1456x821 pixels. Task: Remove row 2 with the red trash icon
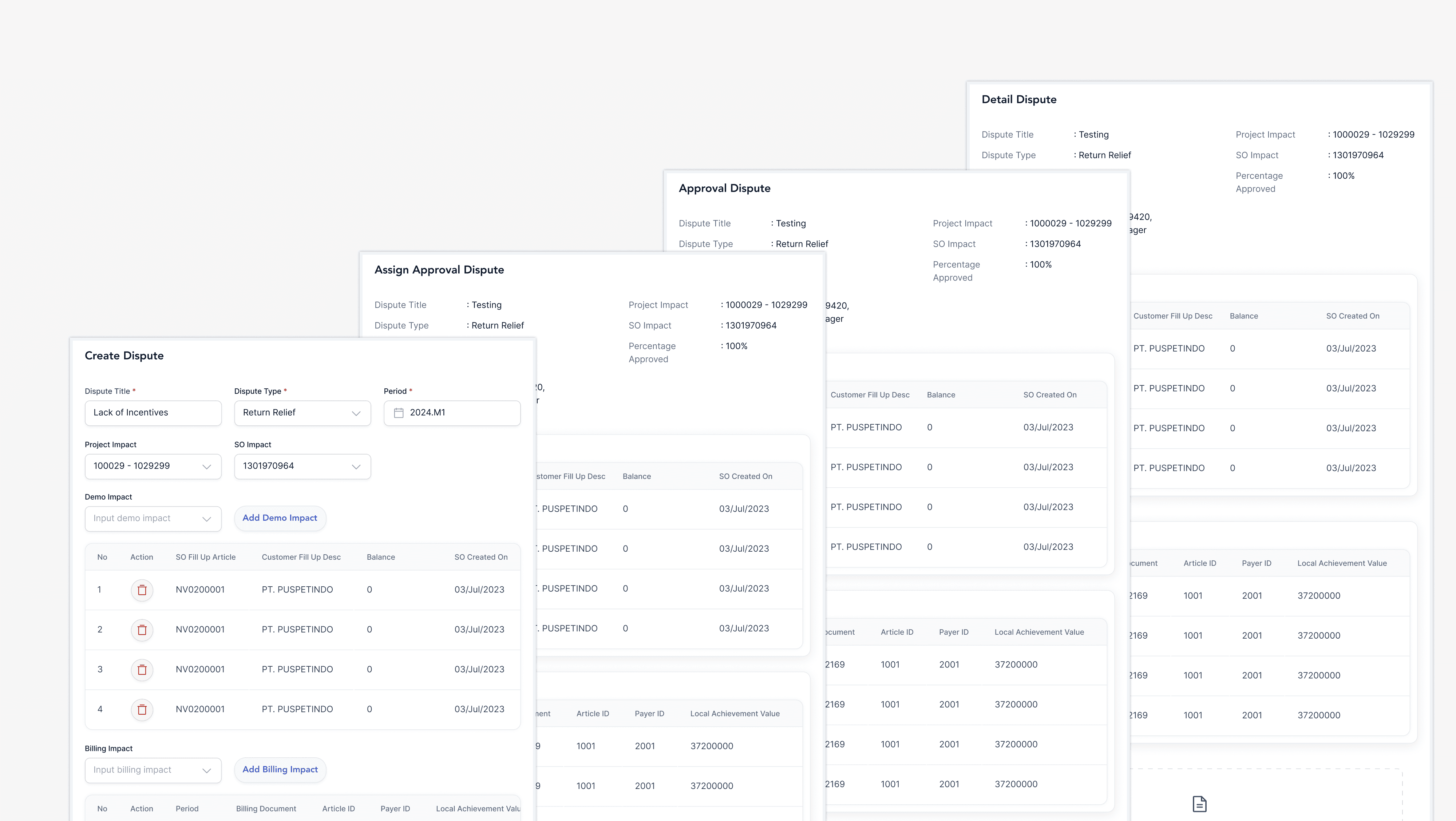(x=142, y=630)
